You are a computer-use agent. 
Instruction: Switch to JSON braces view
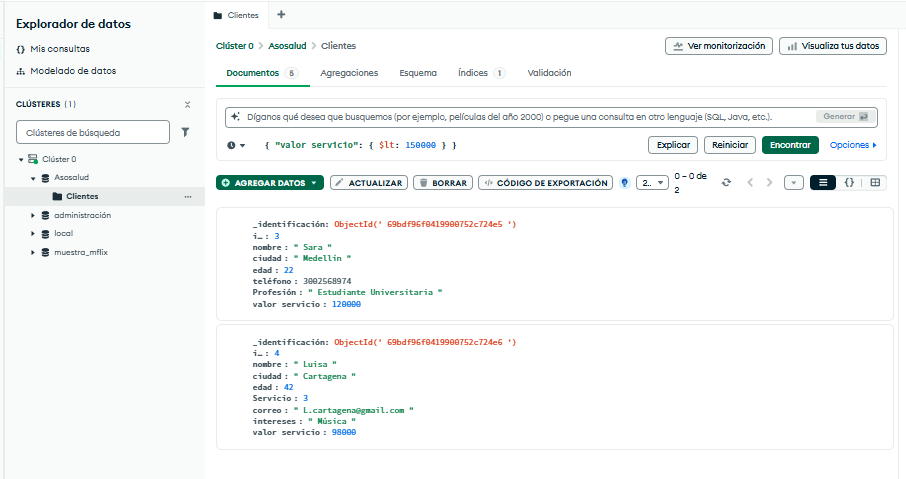click(849, 183)
